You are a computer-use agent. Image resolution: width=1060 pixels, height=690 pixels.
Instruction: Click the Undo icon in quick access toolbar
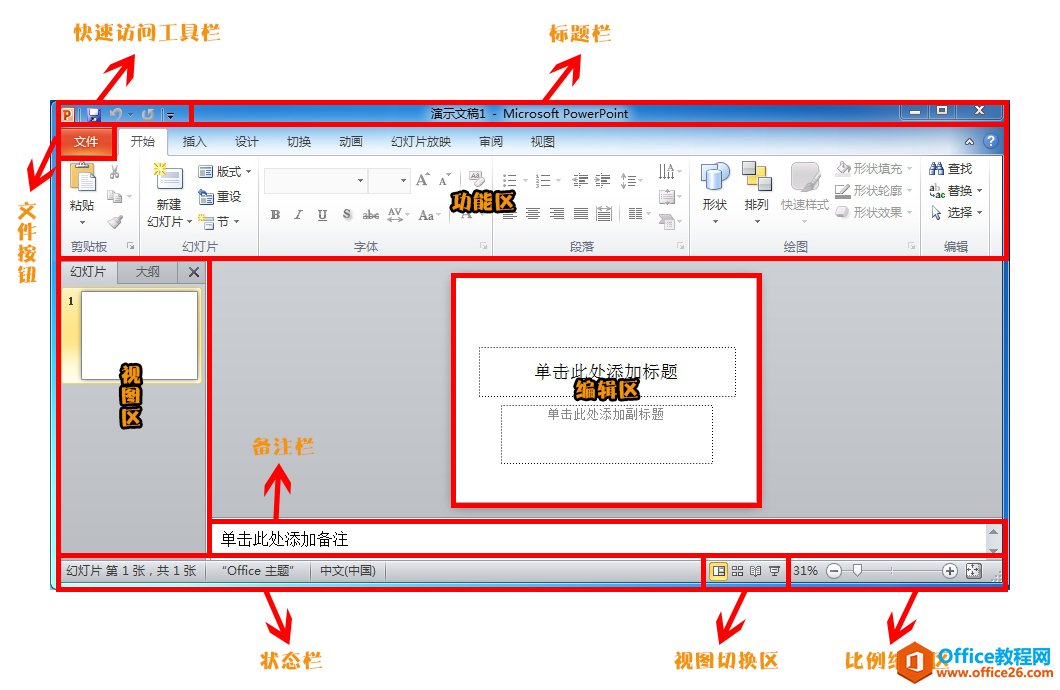pos(116,115)
